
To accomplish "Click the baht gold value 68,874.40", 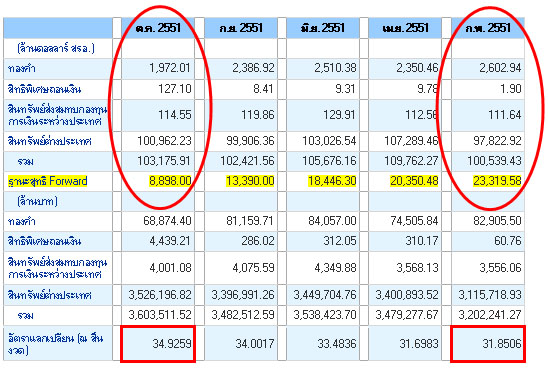I will pyautogui.click(x=167, y=221).
